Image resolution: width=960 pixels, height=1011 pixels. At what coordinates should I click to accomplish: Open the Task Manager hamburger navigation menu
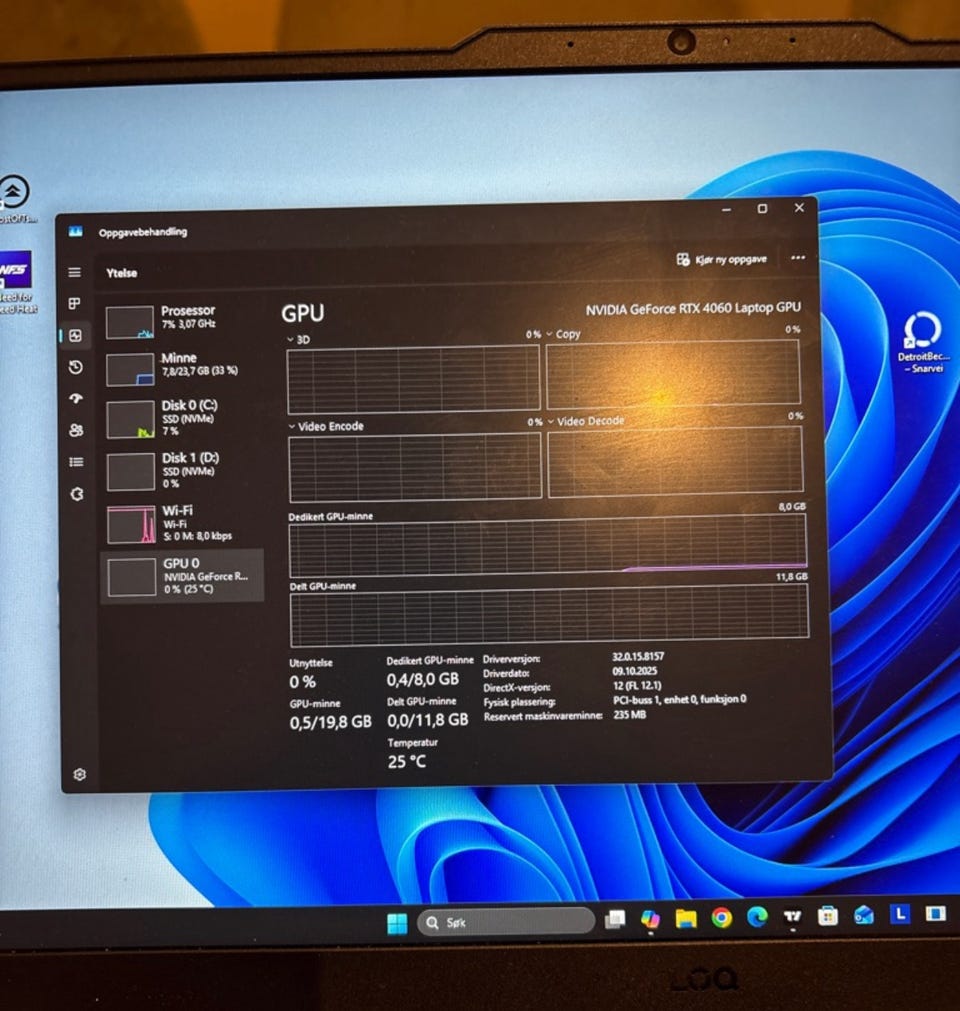(75, 272)
